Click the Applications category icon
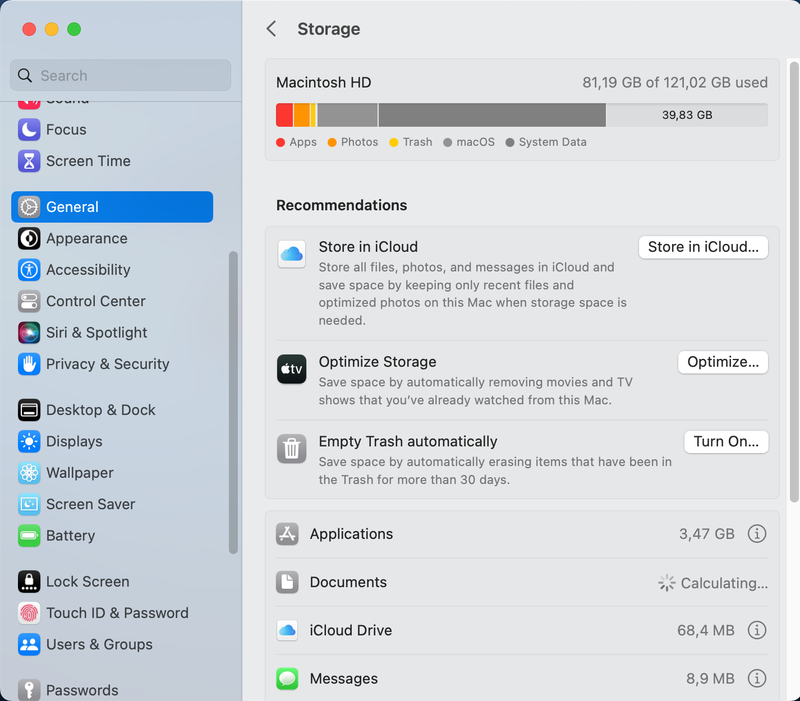 (287, 534)
